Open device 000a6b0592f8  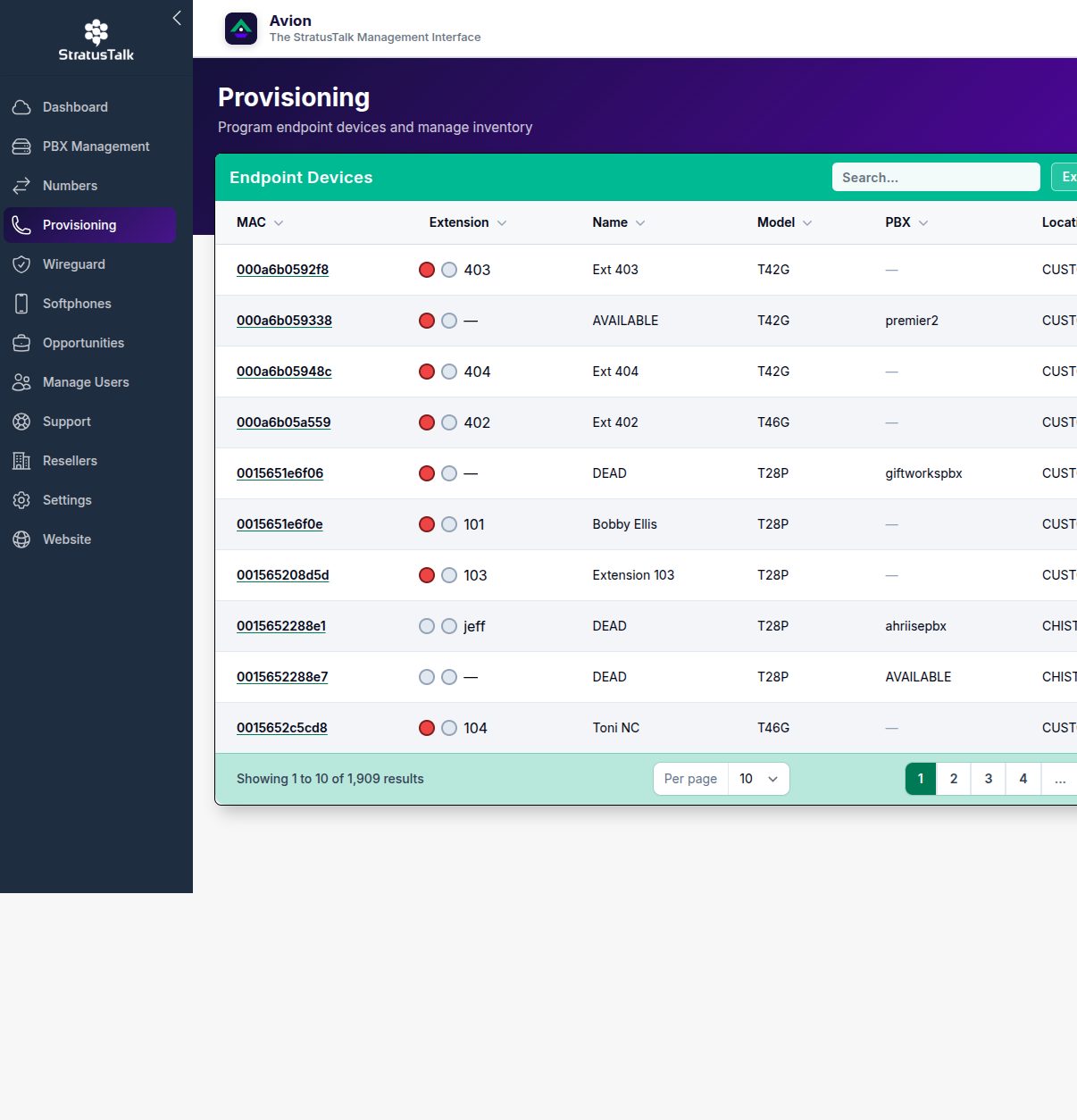pyautogui.click(x=282, y=270)
